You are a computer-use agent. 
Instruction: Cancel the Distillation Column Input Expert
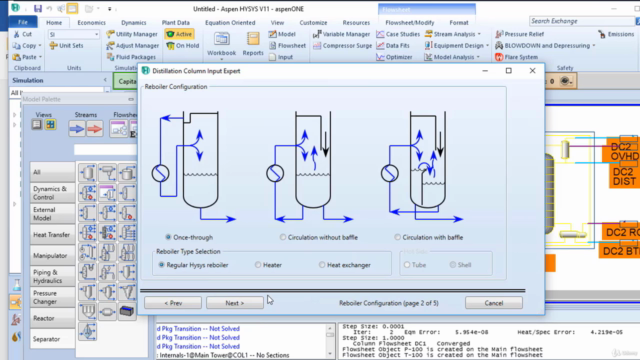(493, 303)
